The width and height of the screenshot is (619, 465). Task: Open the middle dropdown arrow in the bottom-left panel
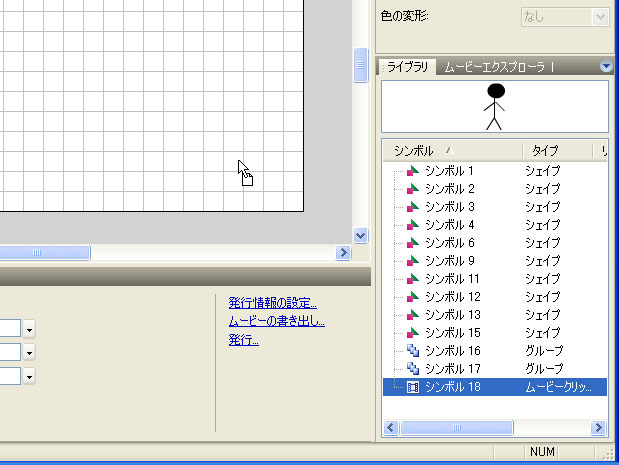click(29, 352)
